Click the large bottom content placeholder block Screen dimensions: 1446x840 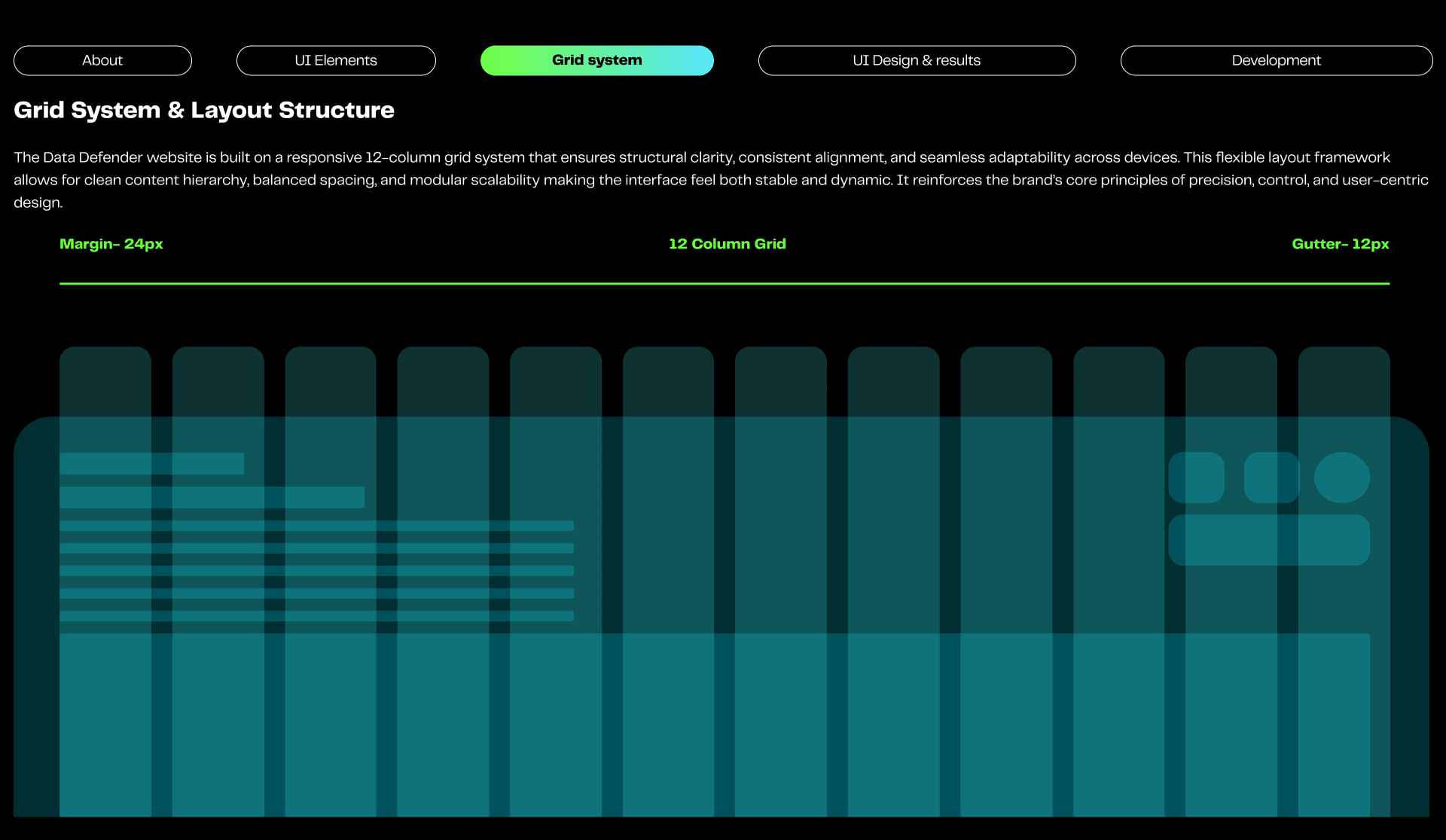(x=714, y=724)
